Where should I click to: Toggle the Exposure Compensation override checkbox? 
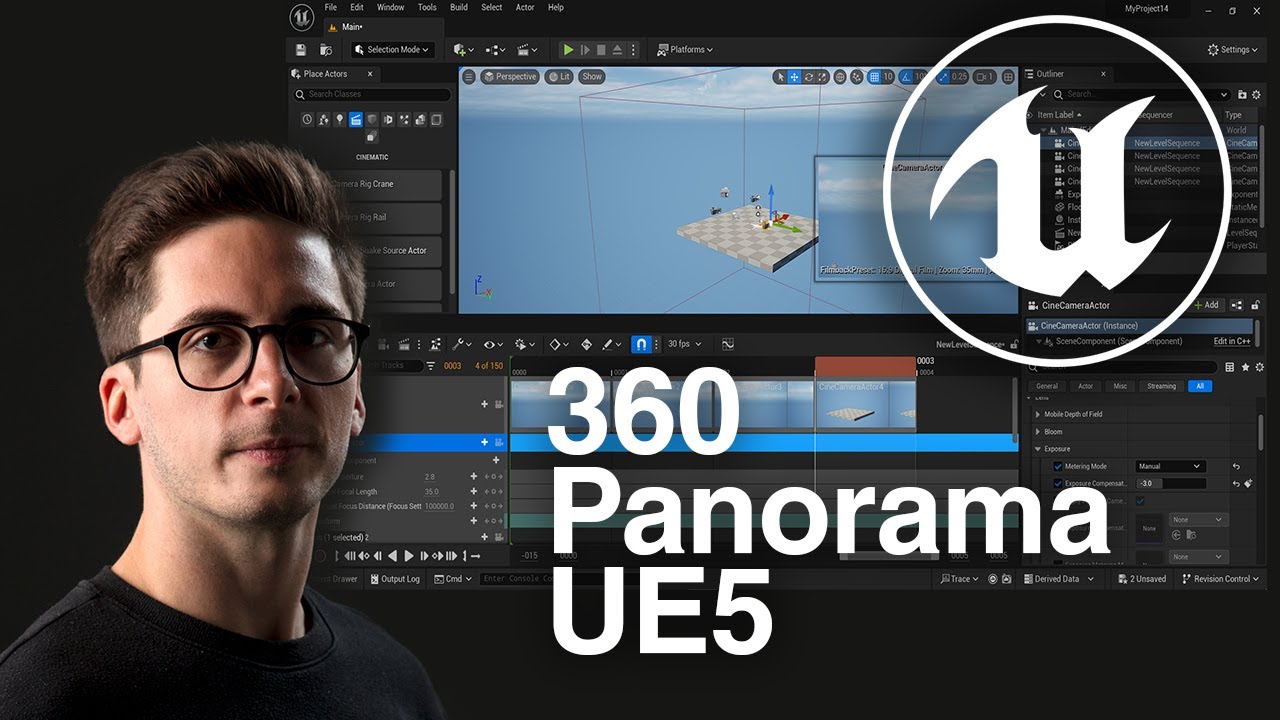click(x=1058, y=484)
